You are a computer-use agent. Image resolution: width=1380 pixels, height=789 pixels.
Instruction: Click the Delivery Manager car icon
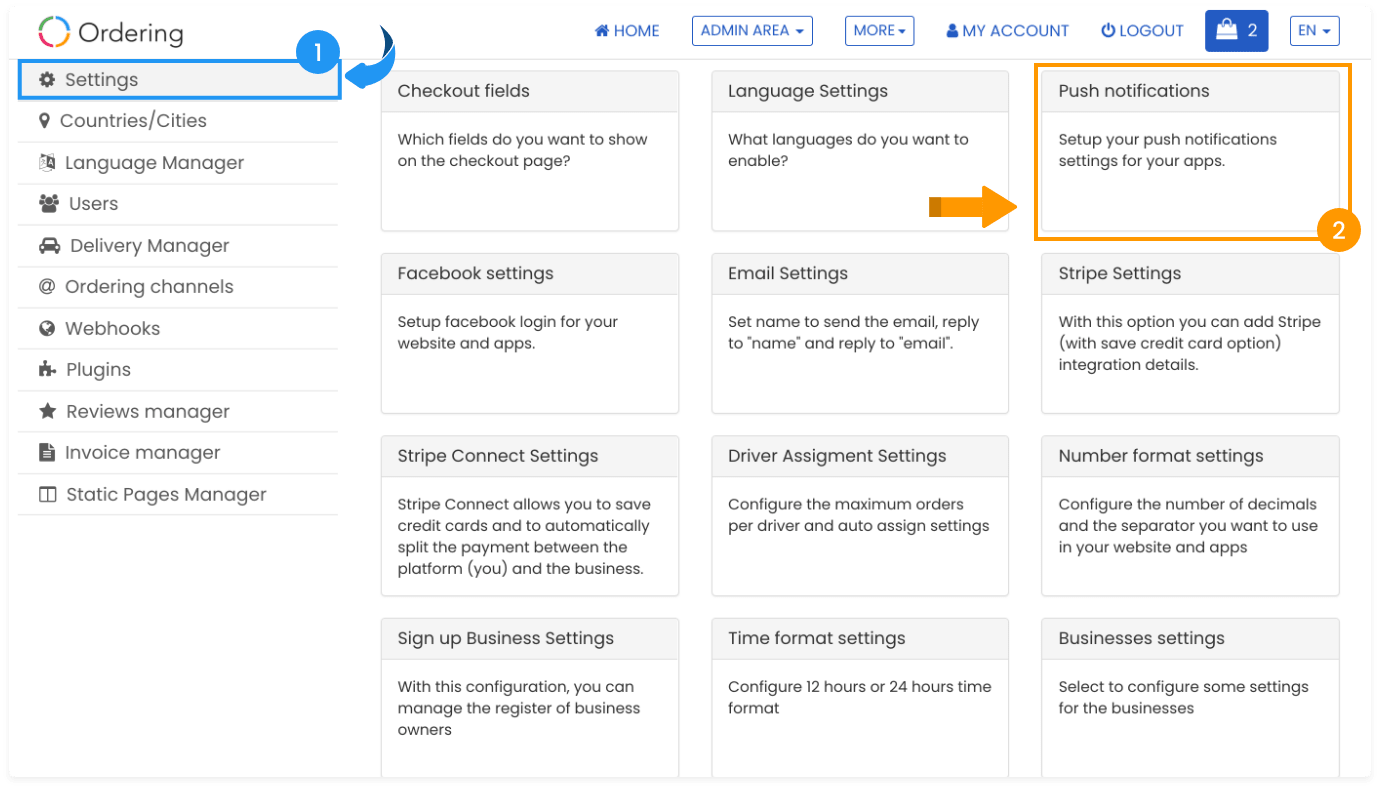pos(49,246)
